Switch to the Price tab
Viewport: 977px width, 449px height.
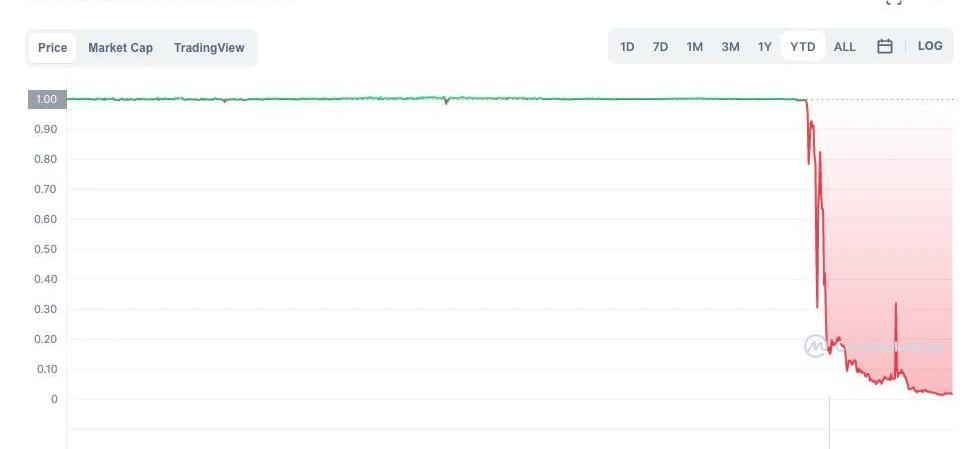(x=53, y=48)
